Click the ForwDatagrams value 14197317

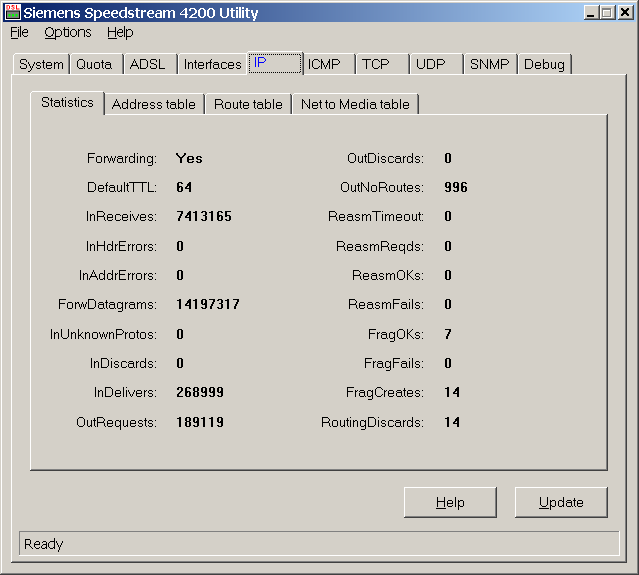[208, 304]
